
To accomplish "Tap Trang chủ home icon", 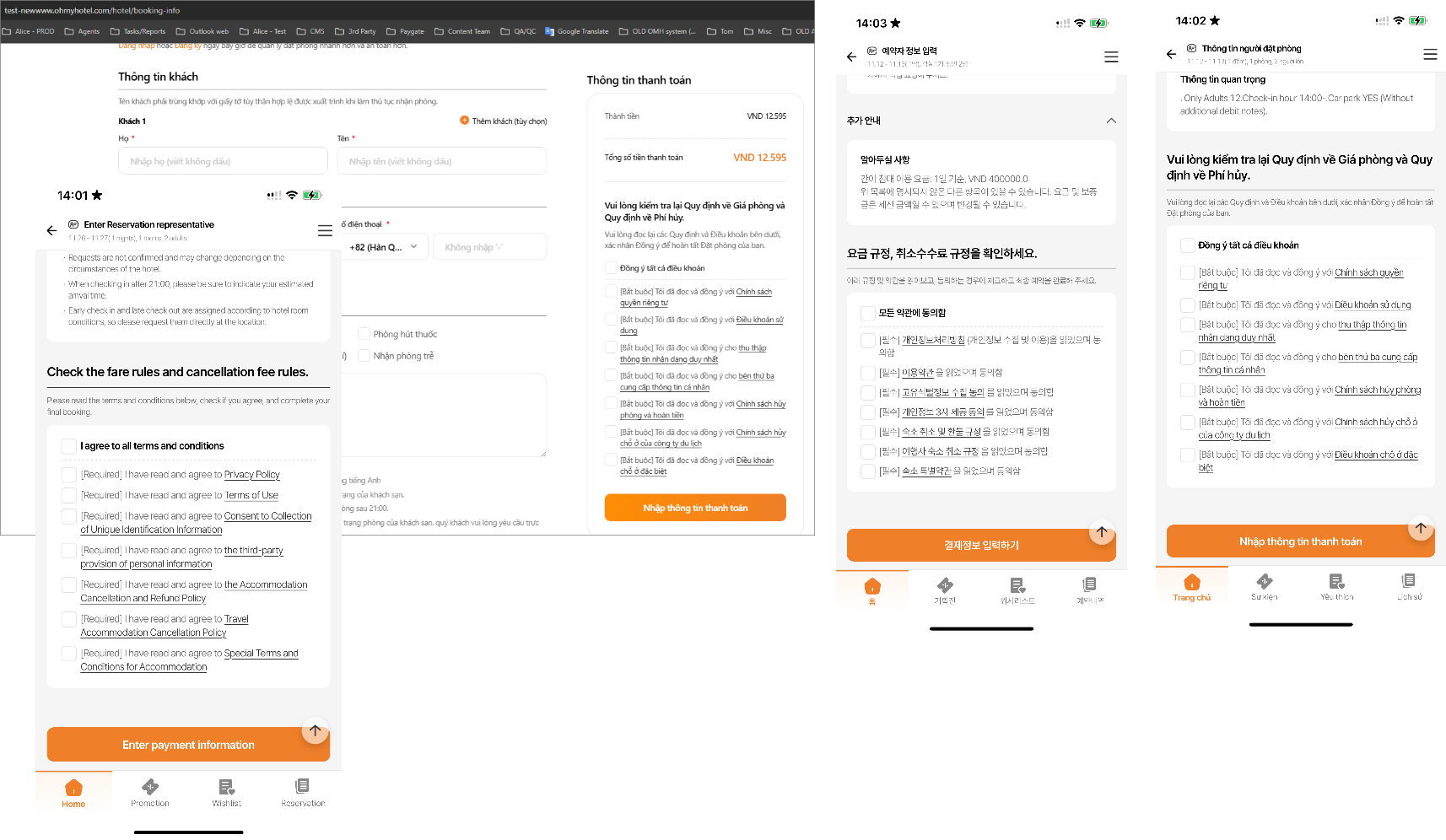I will pyautogui.click(x=1192, y=582).
